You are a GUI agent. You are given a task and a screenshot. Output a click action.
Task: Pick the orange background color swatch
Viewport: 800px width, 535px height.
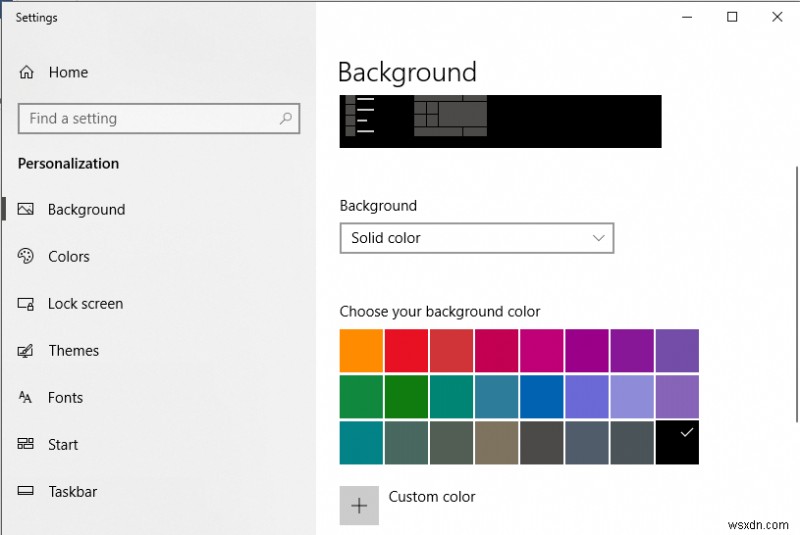361,350
